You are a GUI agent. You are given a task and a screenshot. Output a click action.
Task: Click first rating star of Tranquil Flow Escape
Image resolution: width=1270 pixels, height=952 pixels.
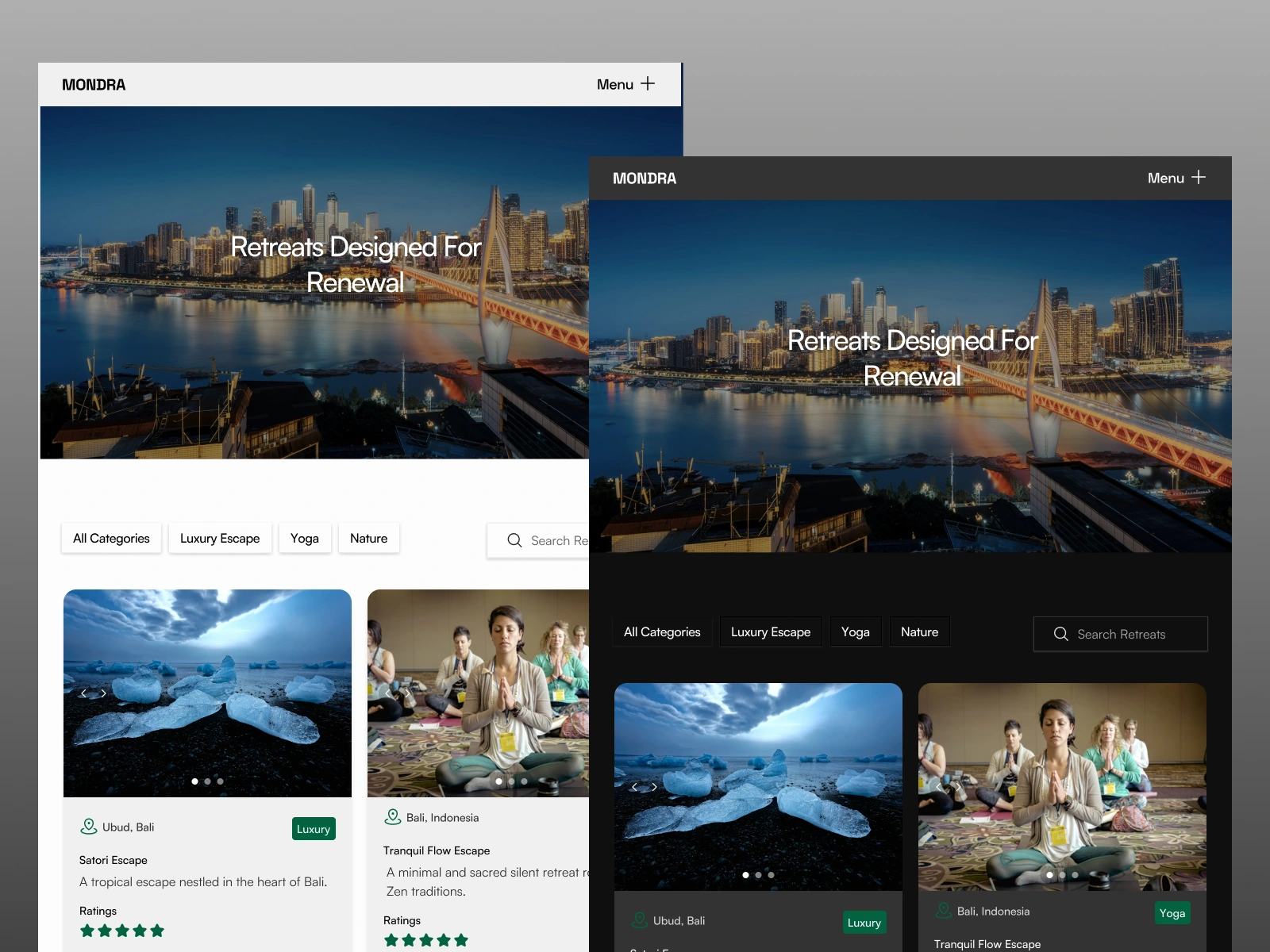click(x=391, y=940)
